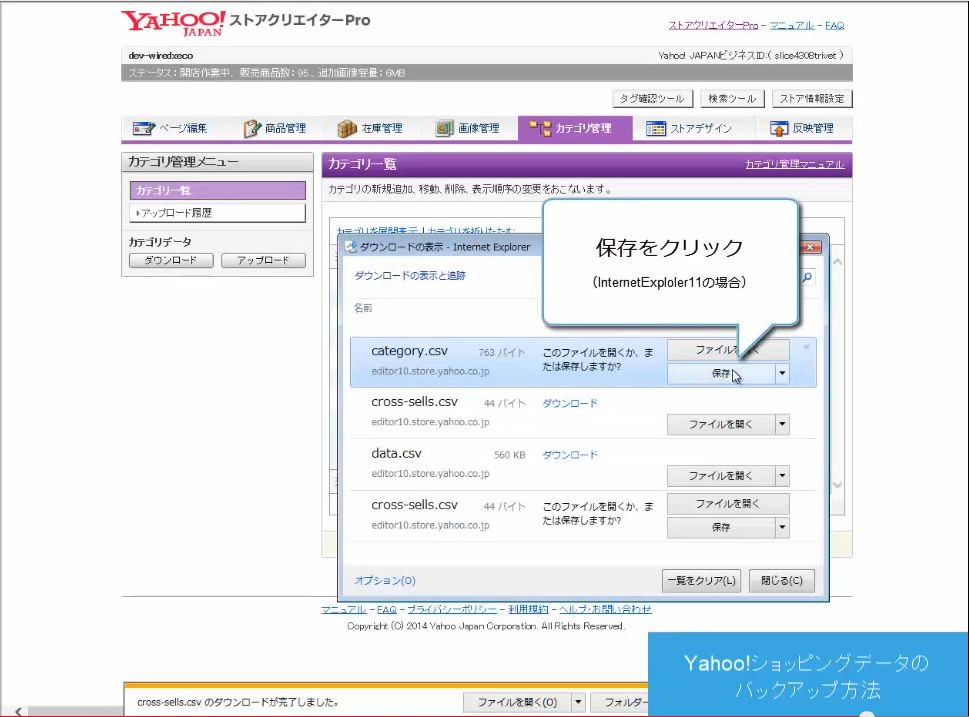969x717 pixels.
Task: Click ファイルを開く in the data.csv row
Action: [721, 476]
